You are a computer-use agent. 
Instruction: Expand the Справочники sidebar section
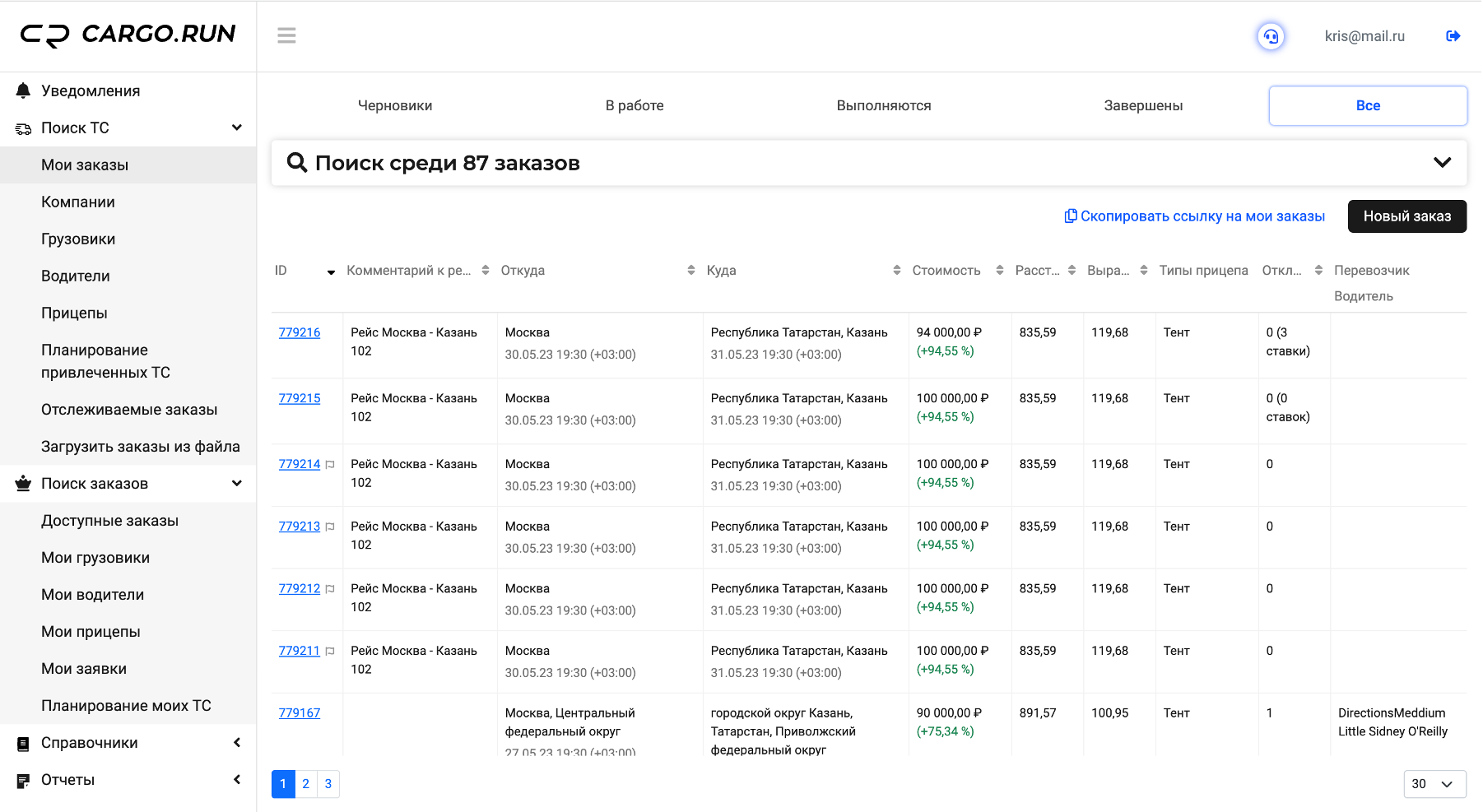tap(237, 743)
